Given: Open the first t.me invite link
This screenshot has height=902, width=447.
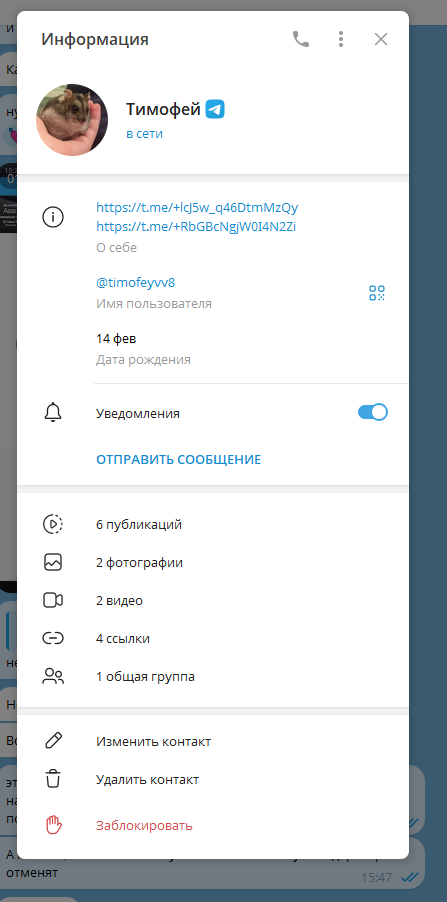Looking at the screenshot, I should (x=197, y=207).
